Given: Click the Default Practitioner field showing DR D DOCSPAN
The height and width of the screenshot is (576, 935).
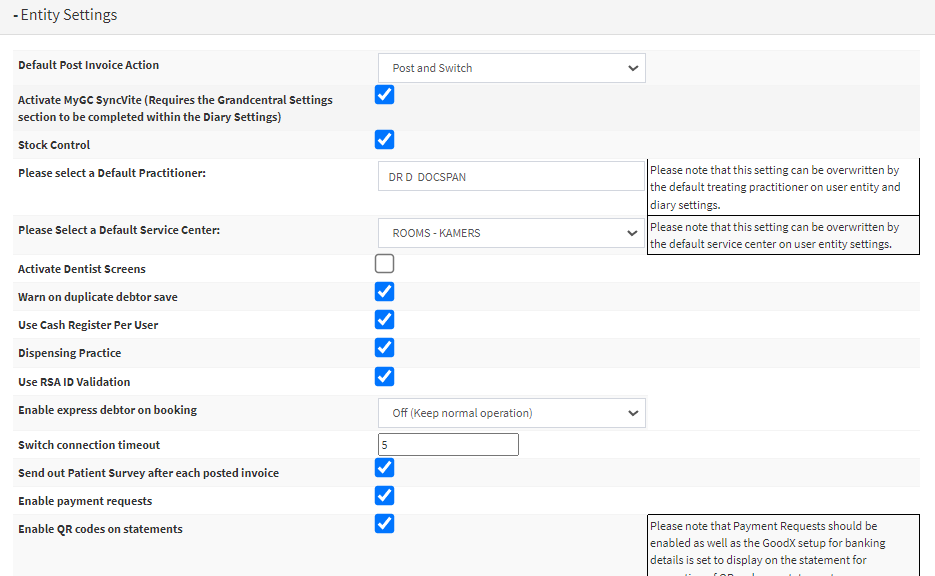Looking at the screenshot, I should [511, 177].
